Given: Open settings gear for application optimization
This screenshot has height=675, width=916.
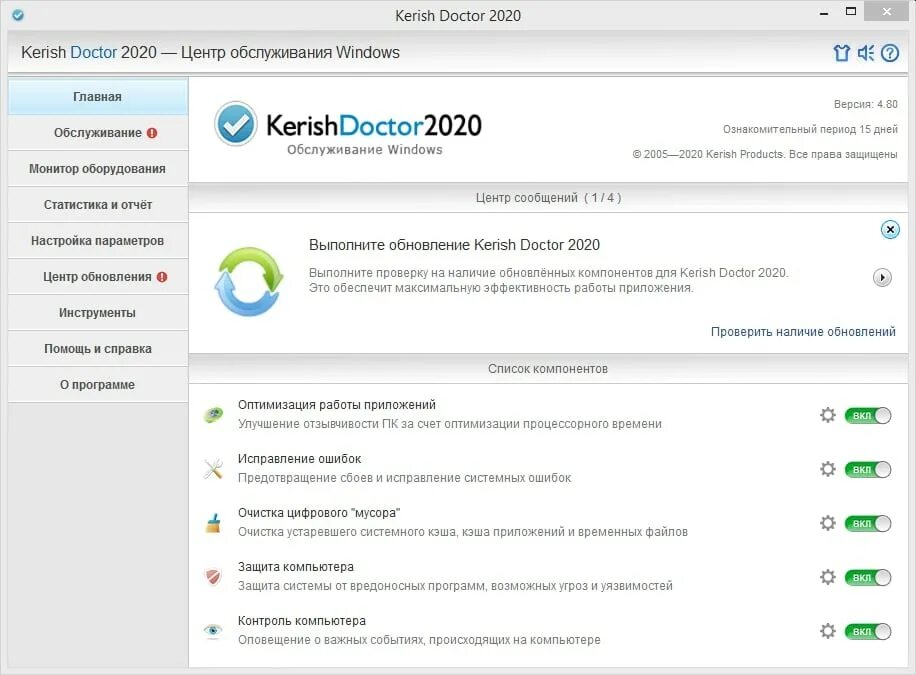Looking at the screenshot, I should (828, 415).
